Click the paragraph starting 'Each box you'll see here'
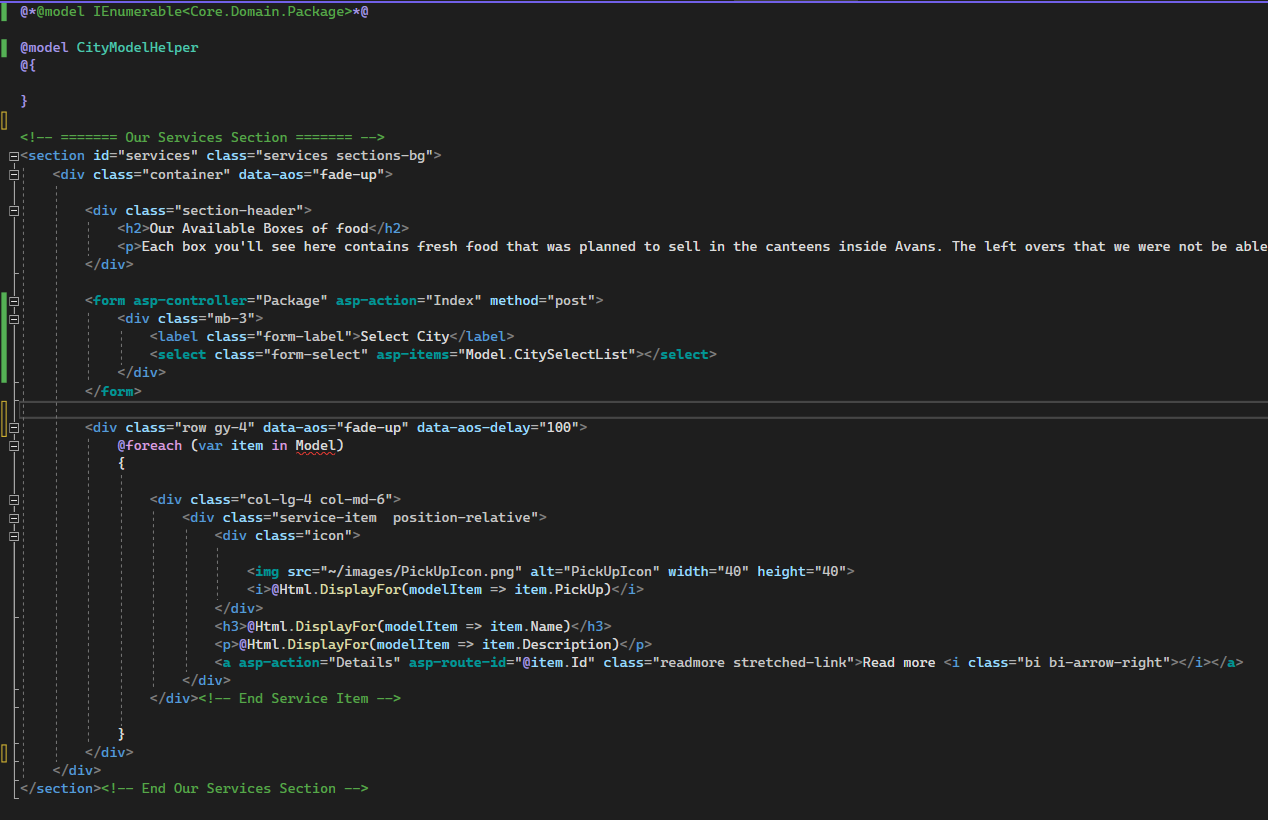Viewport: 1268px width, 820px height. [x=705, y=246]
